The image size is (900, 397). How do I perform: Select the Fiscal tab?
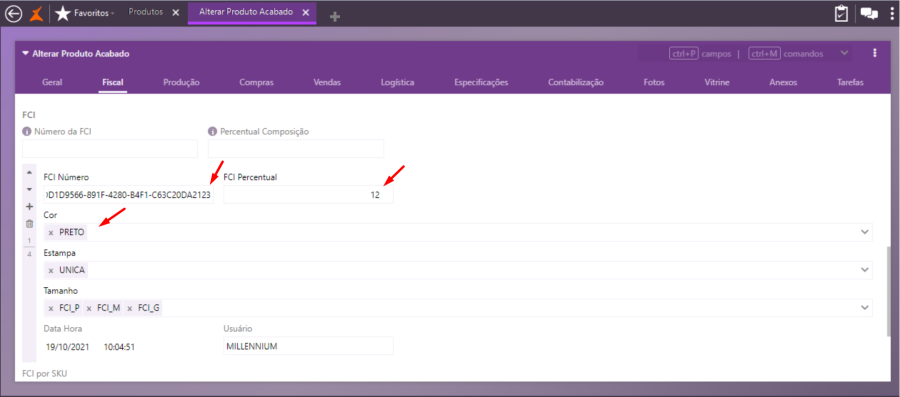(113, 82)
